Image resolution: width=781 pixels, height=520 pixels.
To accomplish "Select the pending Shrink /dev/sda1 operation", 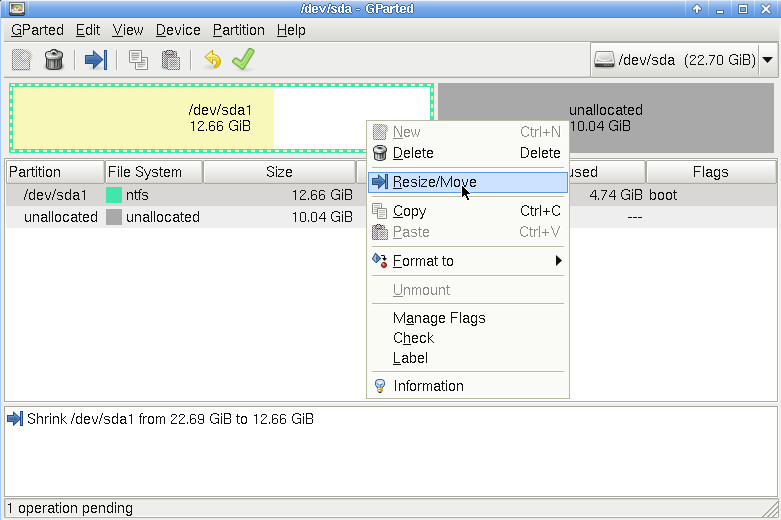I will click(x=170, y=419).
